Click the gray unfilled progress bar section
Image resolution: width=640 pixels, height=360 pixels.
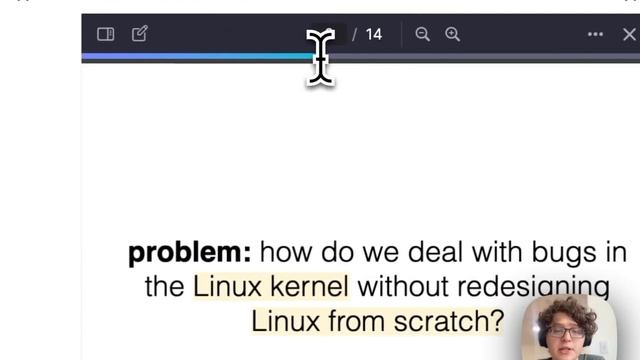(x=484, y=56)
